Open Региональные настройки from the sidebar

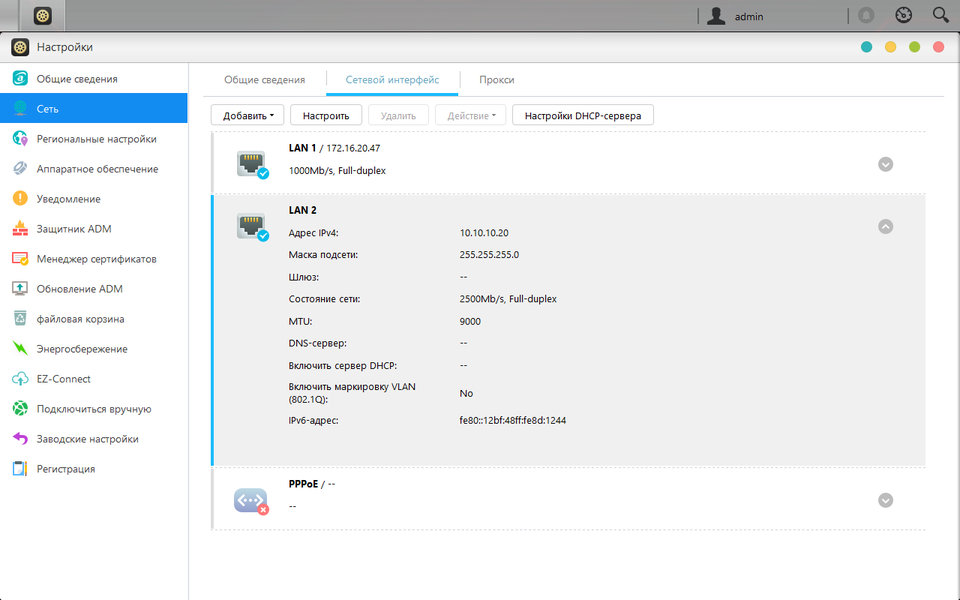pos(94,139)
